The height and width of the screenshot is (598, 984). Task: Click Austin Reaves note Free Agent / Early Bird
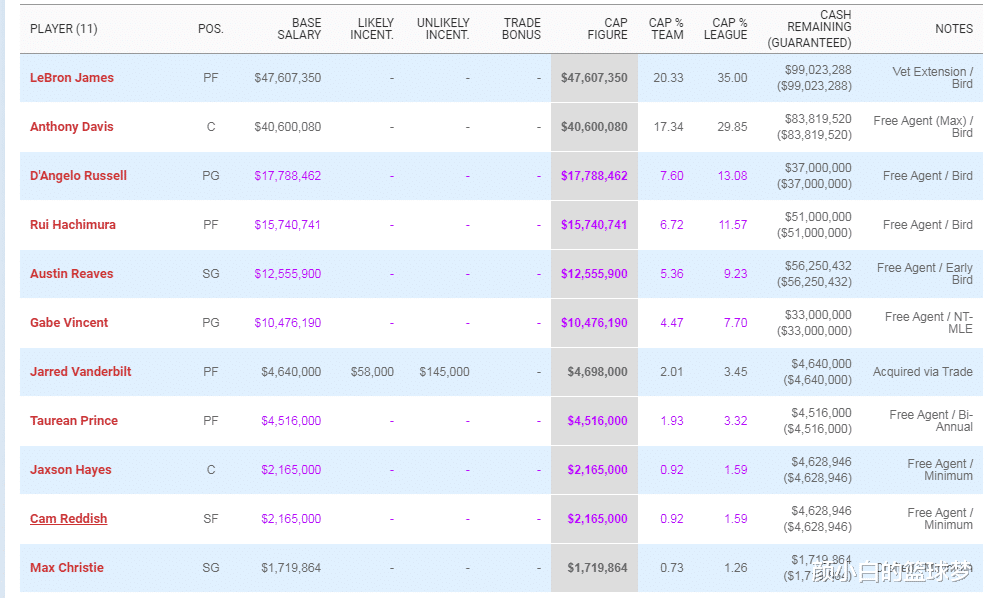coord(925,274)
